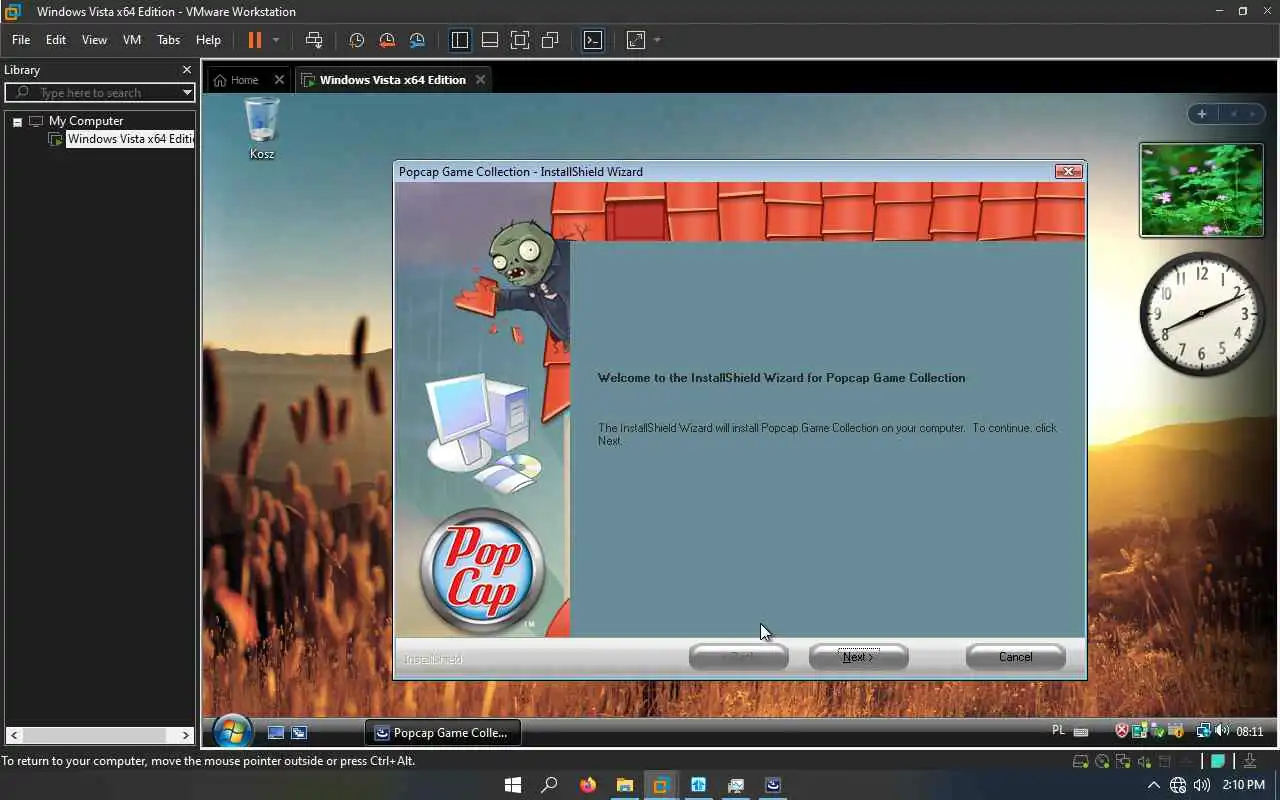Click the Vista volume tray icon
Screen dimensions: 1280x800
pos(1221,731)
